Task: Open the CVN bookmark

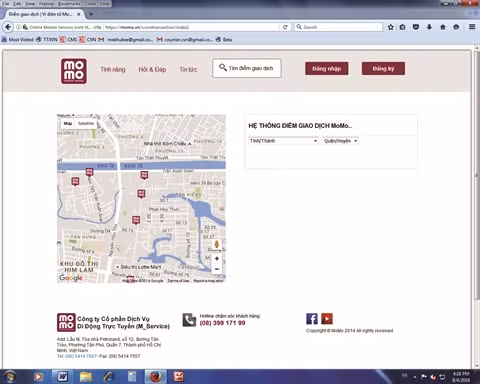Action: pos(88,40)
